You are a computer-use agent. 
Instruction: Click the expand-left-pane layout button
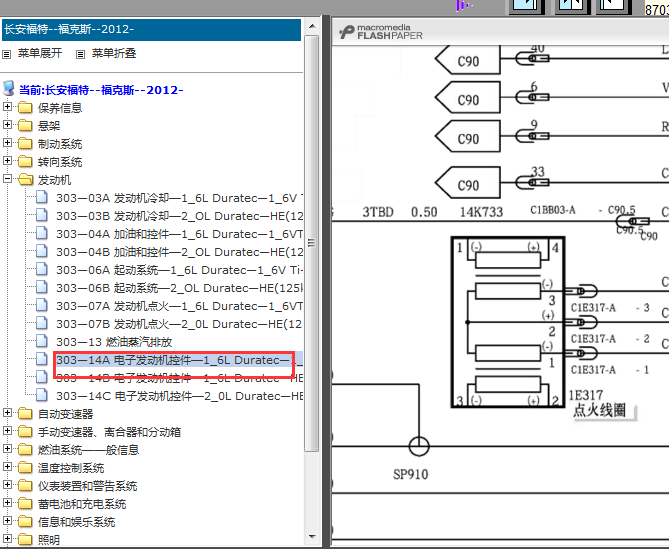[x=526, y=6]
